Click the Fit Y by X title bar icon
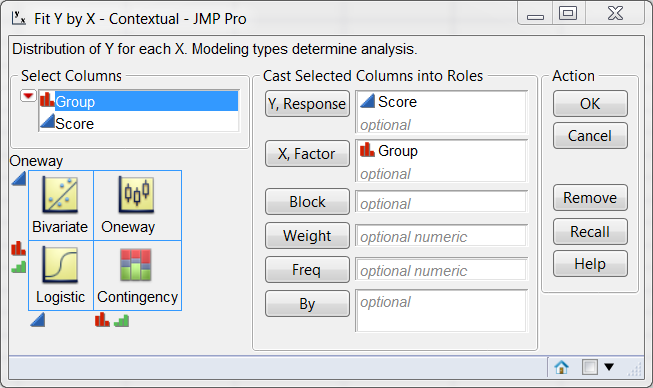The width and height of the screenshot is (653, 388). tap(19, 18)
